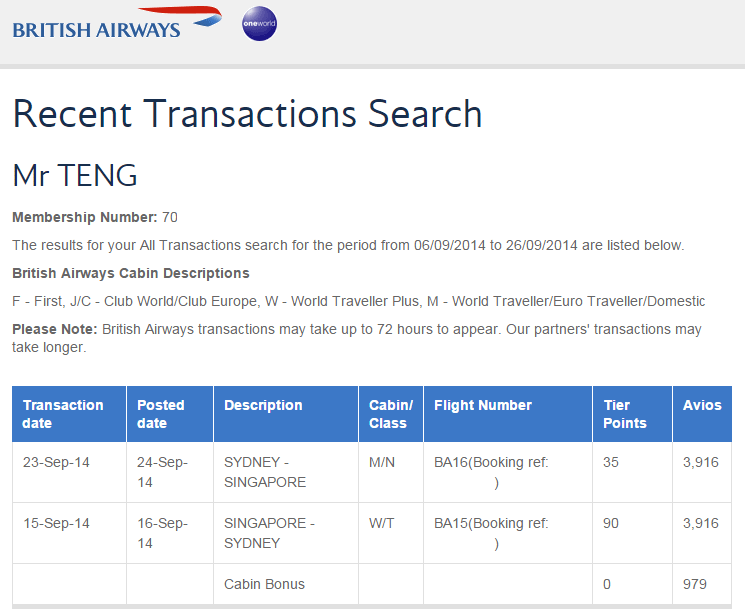The image size is (745, 614).
Task: Select the Flight Number column header
Action: pos(508,414)
